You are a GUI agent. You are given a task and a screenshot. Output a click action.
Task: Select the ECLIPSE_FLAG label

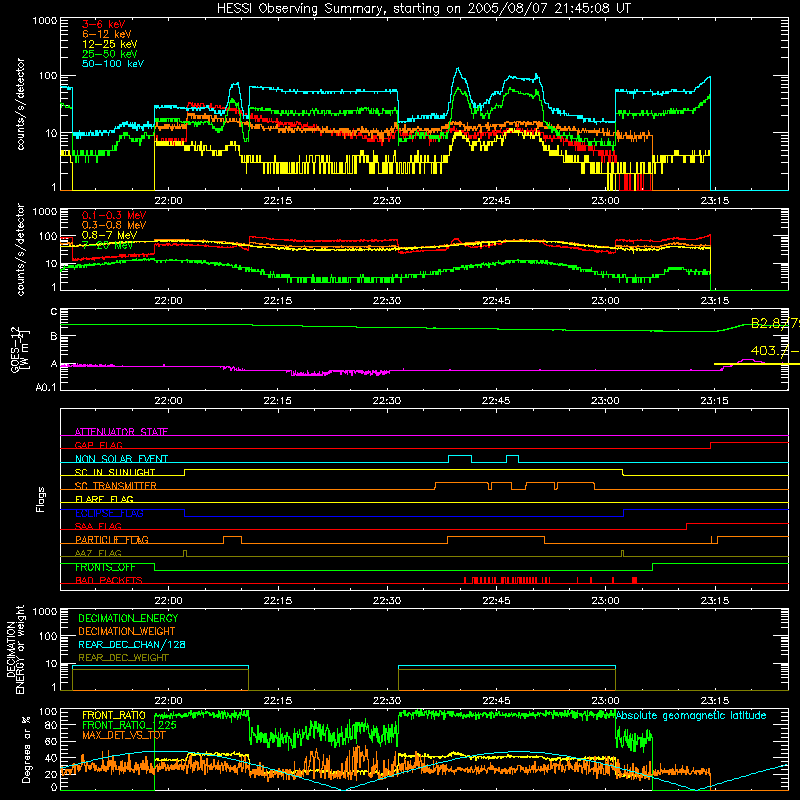pos(109,513)
